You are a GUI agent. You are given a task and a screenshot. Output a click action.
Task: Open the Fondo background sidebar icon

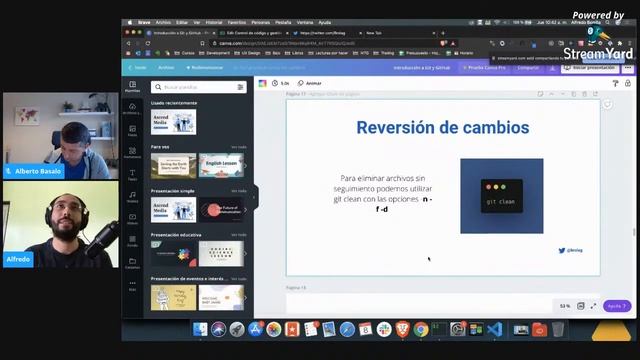click(x=132, y=241)
